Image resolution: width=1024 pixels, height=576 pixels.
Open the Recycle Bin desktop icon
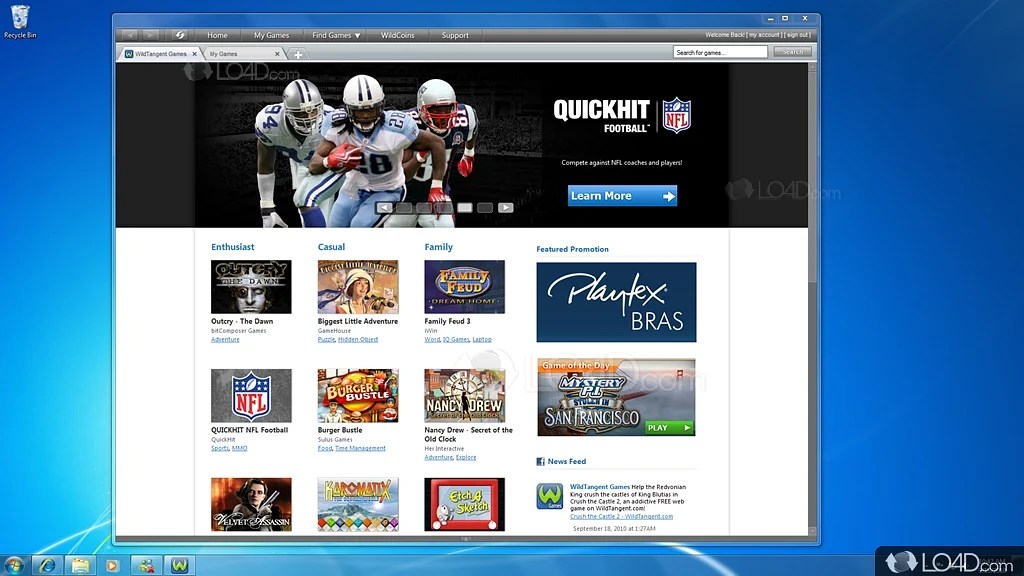pyautogui.click(x=20, y=22)
